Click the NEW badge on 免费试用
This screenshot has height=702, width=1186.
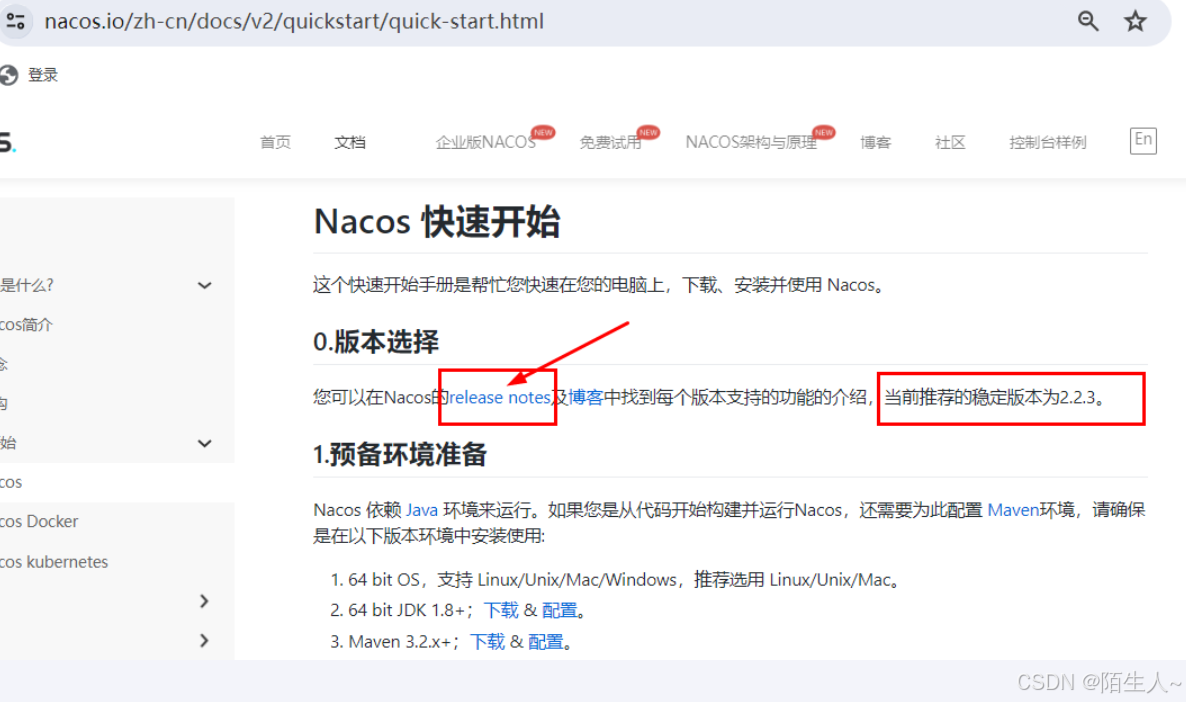(648, 132)
